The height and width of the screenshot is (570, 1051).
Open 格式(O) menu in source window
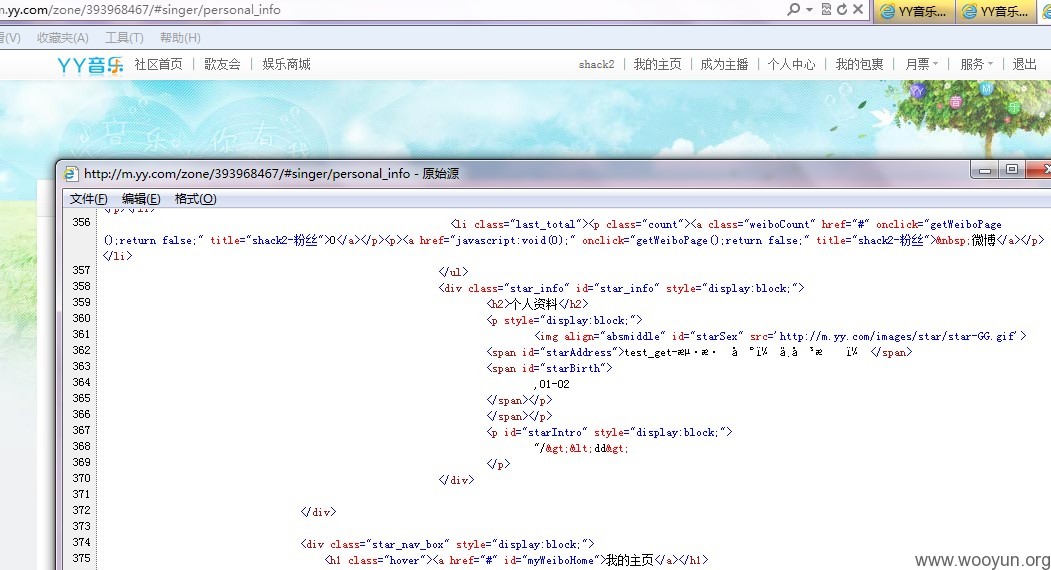coord(195,198)
